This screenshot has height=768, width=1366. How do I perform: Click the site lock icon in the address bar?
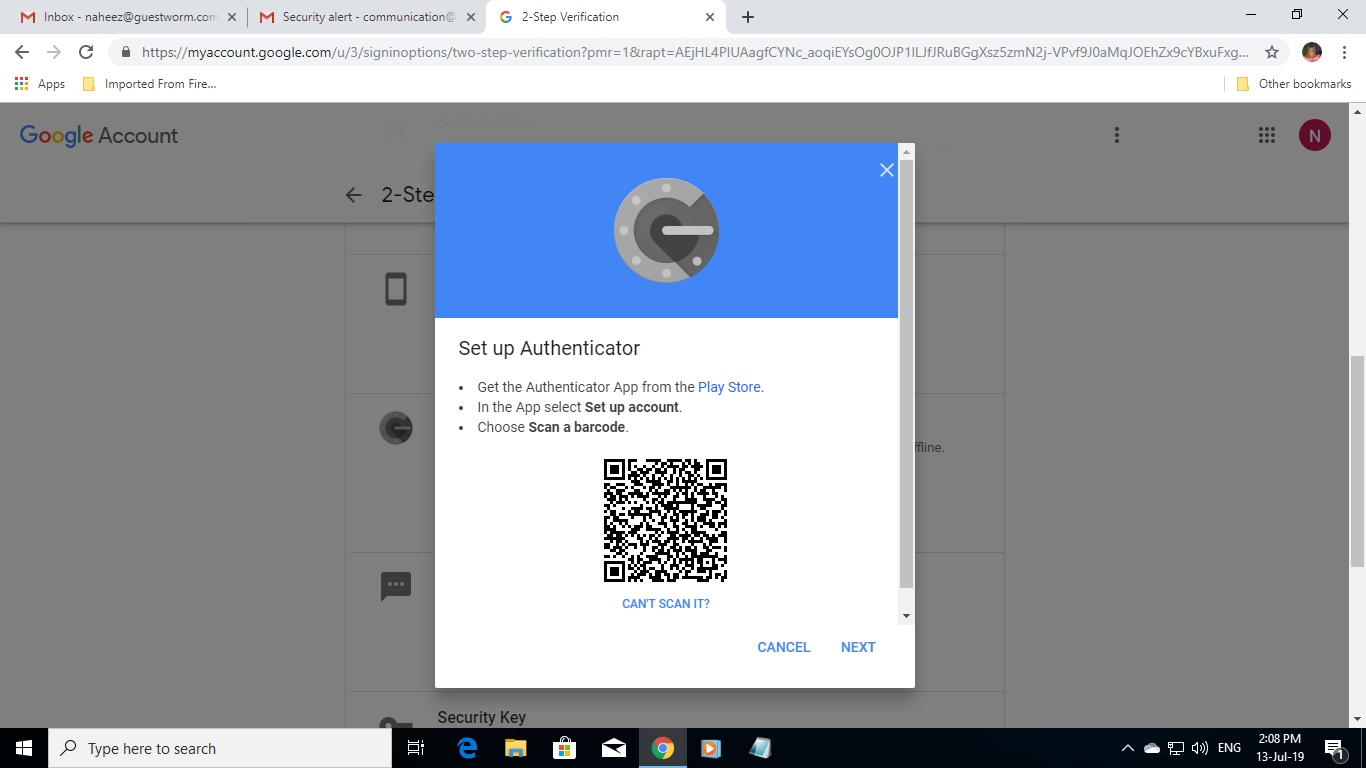125,52
